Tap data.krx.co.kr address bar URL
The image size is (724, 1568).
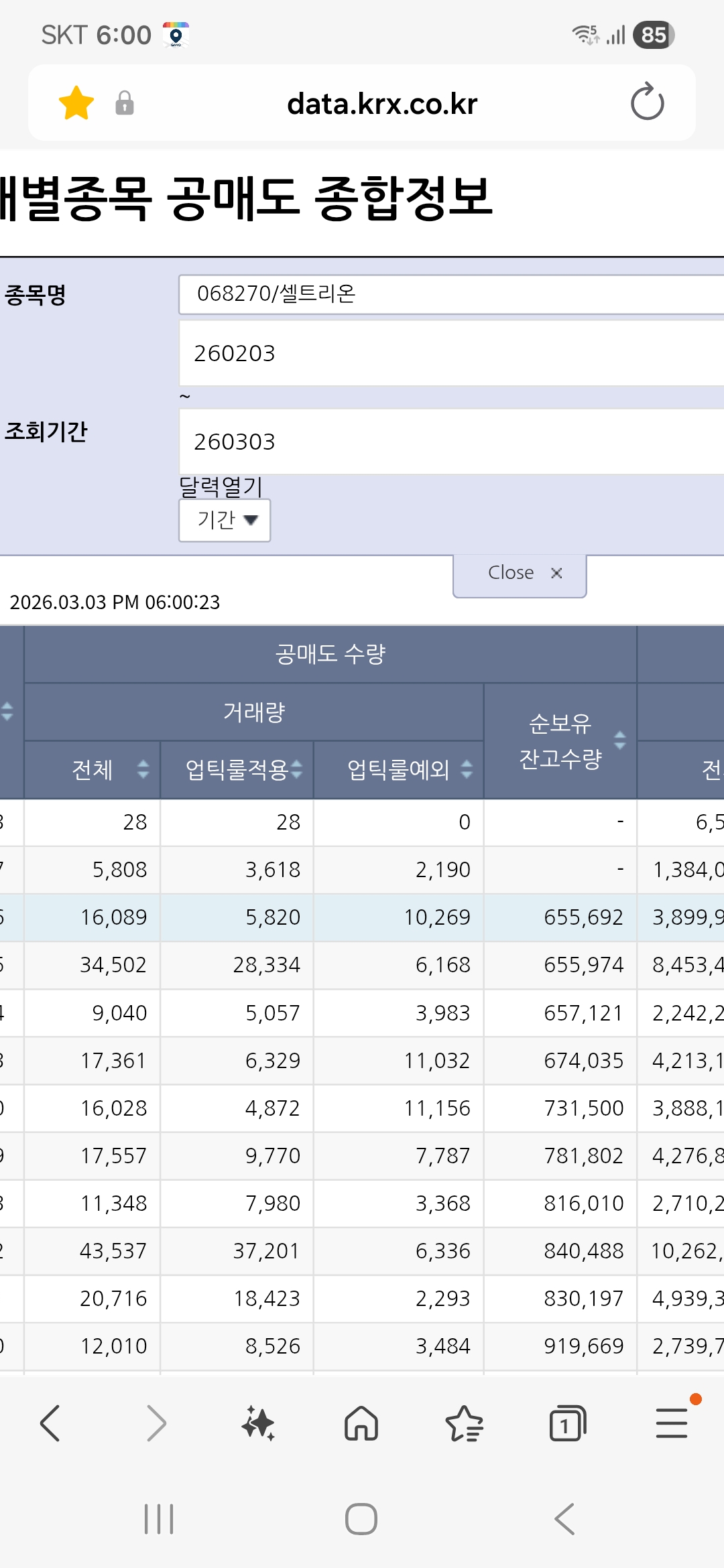tap(382, 104)
